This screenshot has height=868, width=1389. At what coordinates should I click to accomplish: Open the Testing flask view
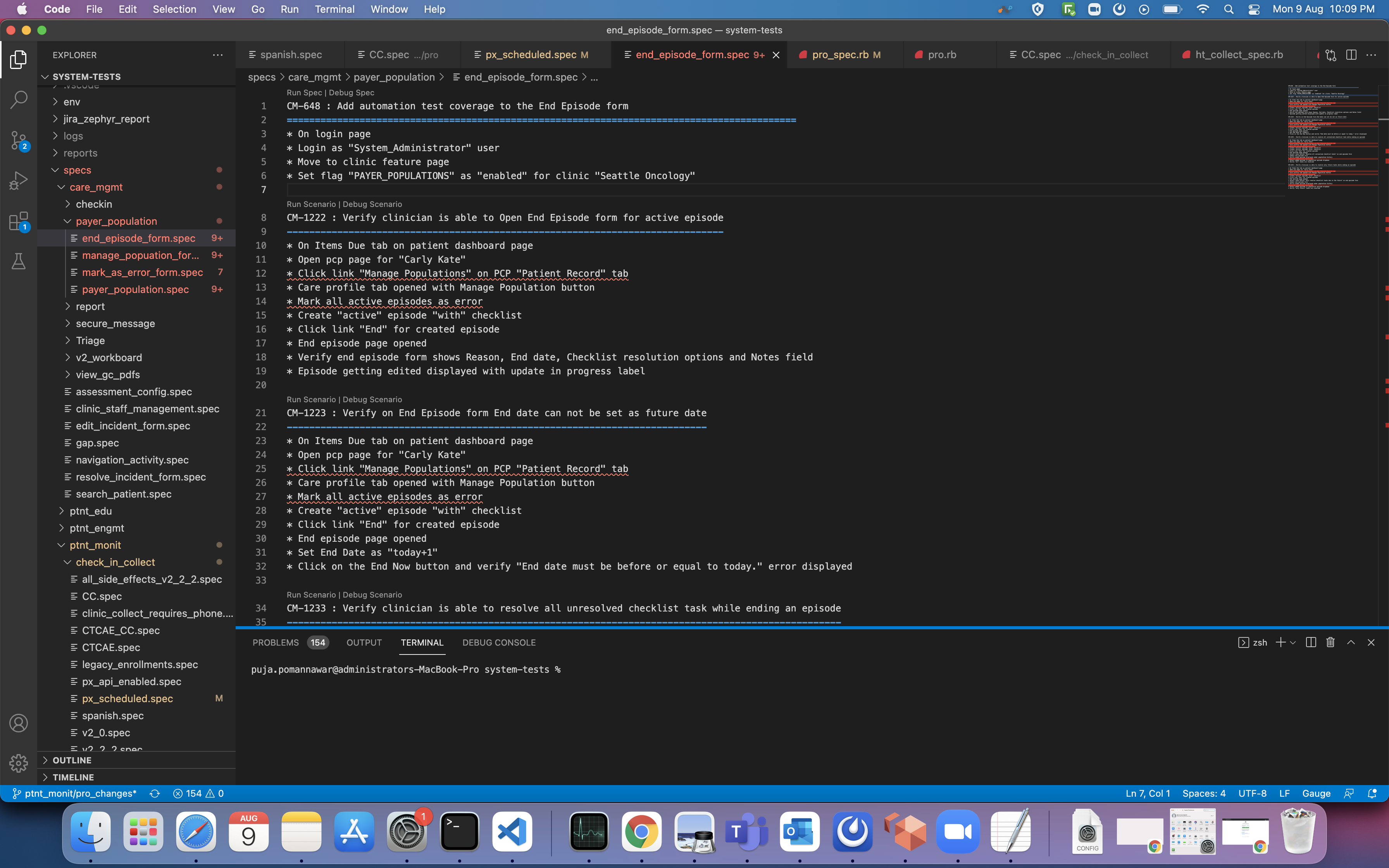[x=18, y=262]
